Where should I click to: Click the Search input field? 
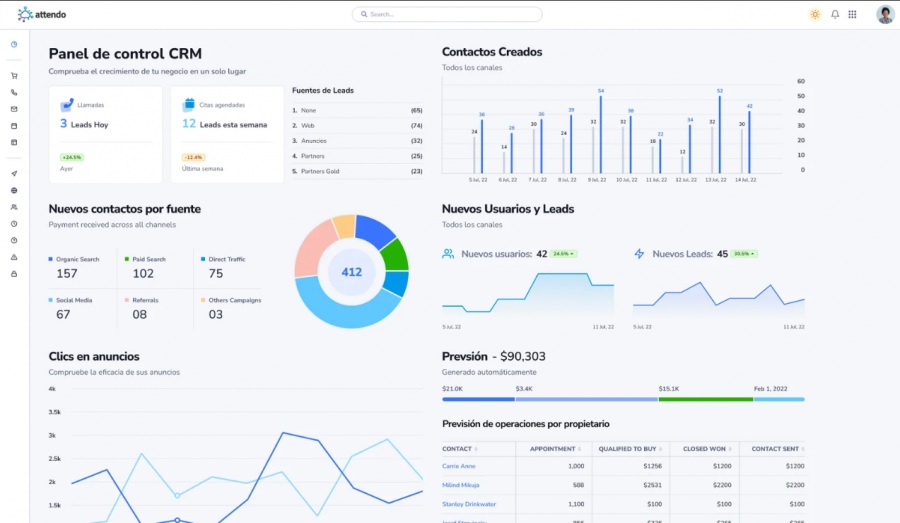[447, 14]
